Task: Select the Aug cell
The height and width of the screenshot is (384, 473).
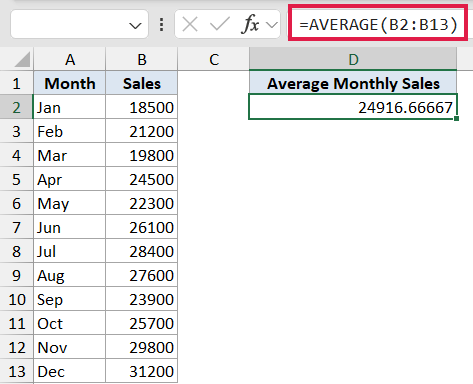Action: coord(70,275)
